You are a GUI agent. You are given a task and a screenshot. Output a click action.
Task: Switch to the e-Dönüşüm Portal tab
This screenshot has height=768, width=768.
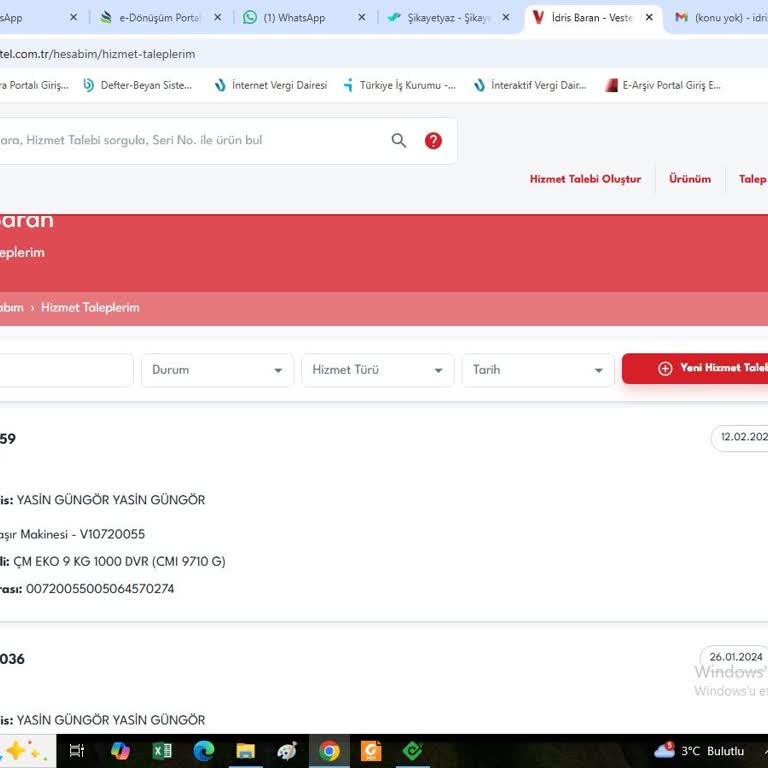[159, 18]
